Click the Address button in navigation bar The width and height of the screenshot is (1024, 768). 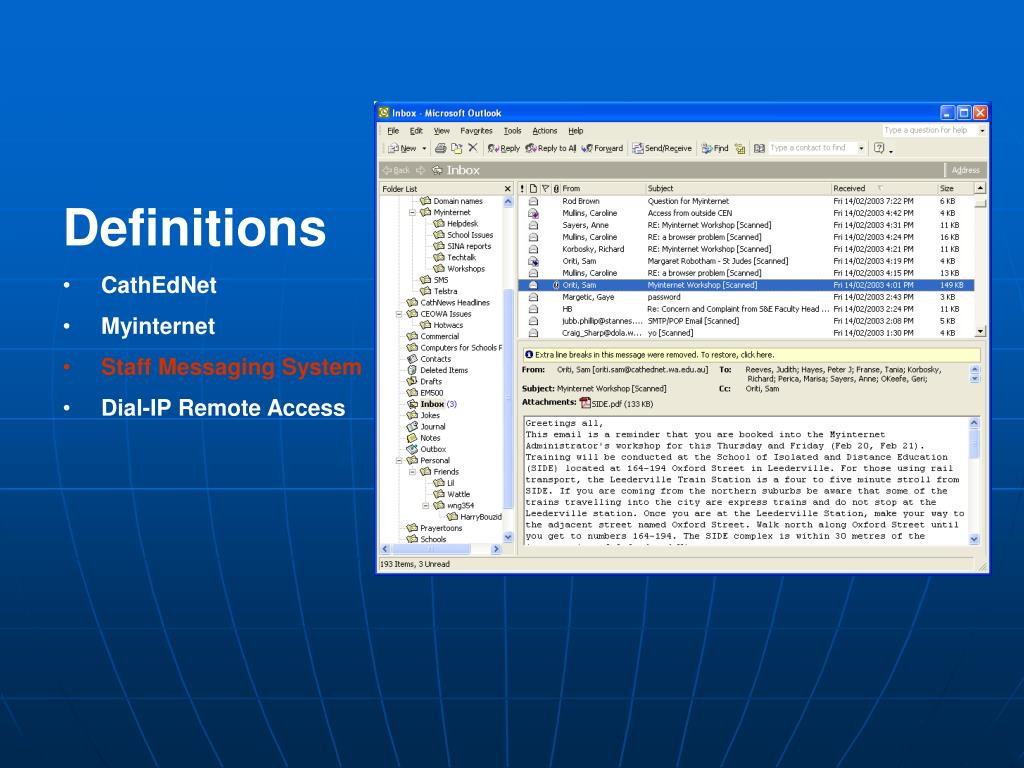tap(965, 170)
